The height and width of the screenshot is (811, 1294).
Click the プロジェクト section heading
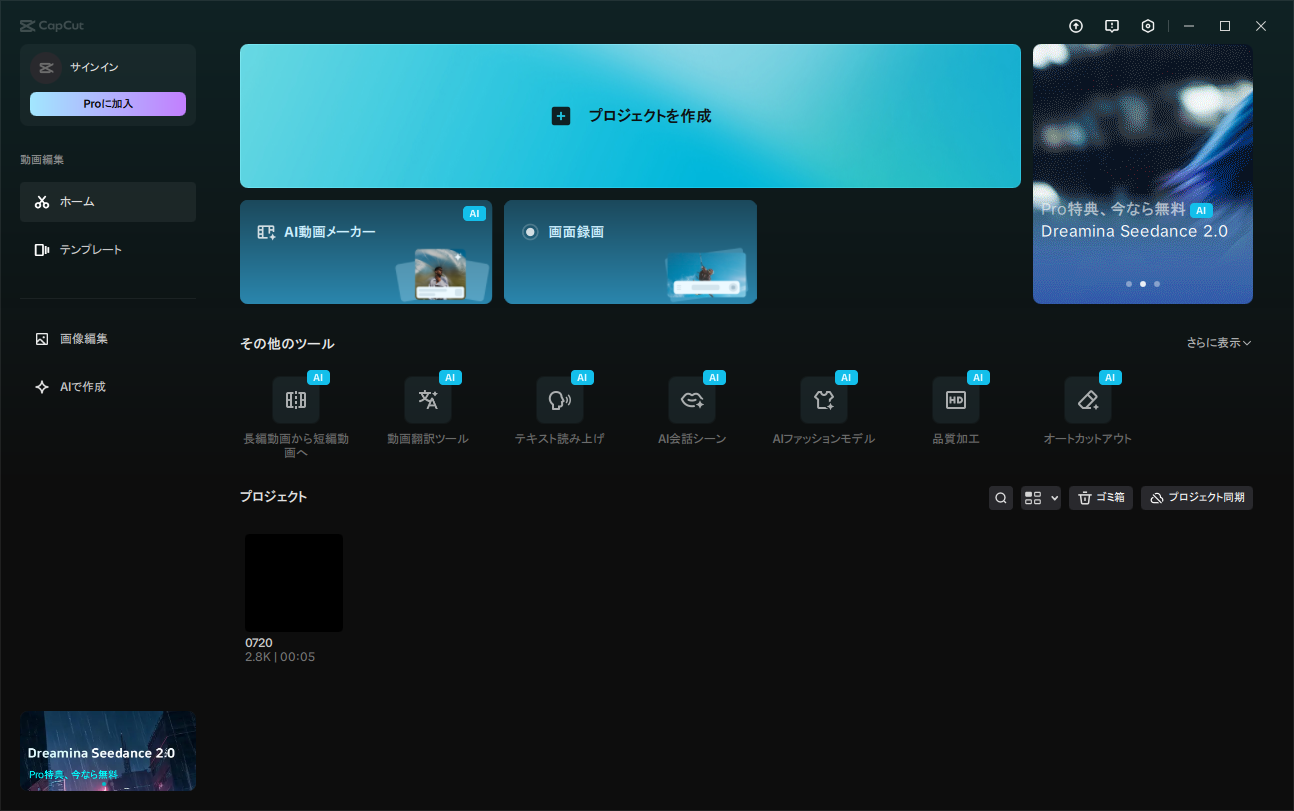(273, 497)
